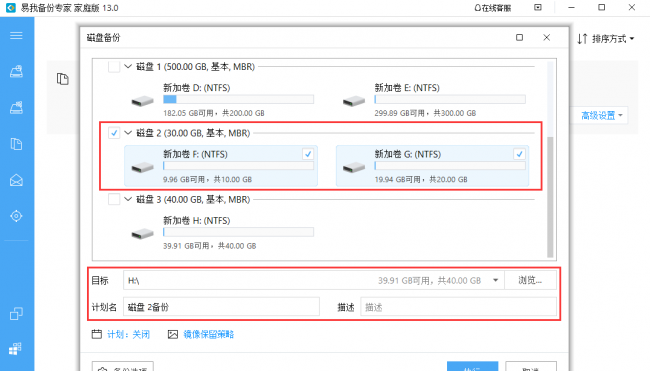This screenshot has height=371, width=650.
Task: Open the image retention policy link
Action: [209, 335]
